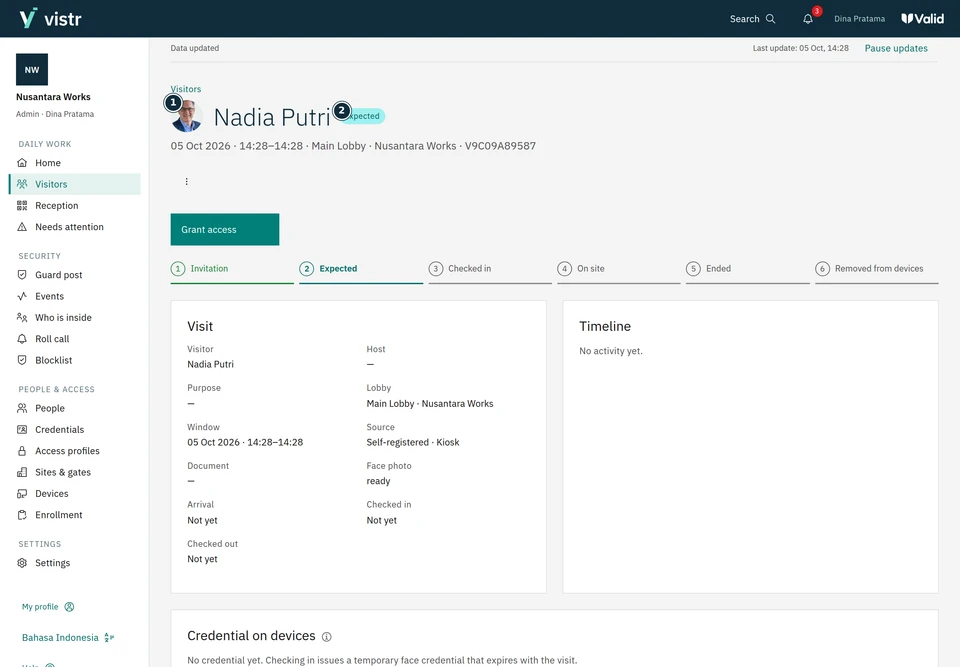Open Nadia Putri's face photo thumbnail
Viewport: 960px width, 667px height.
(x=187, y=116)
